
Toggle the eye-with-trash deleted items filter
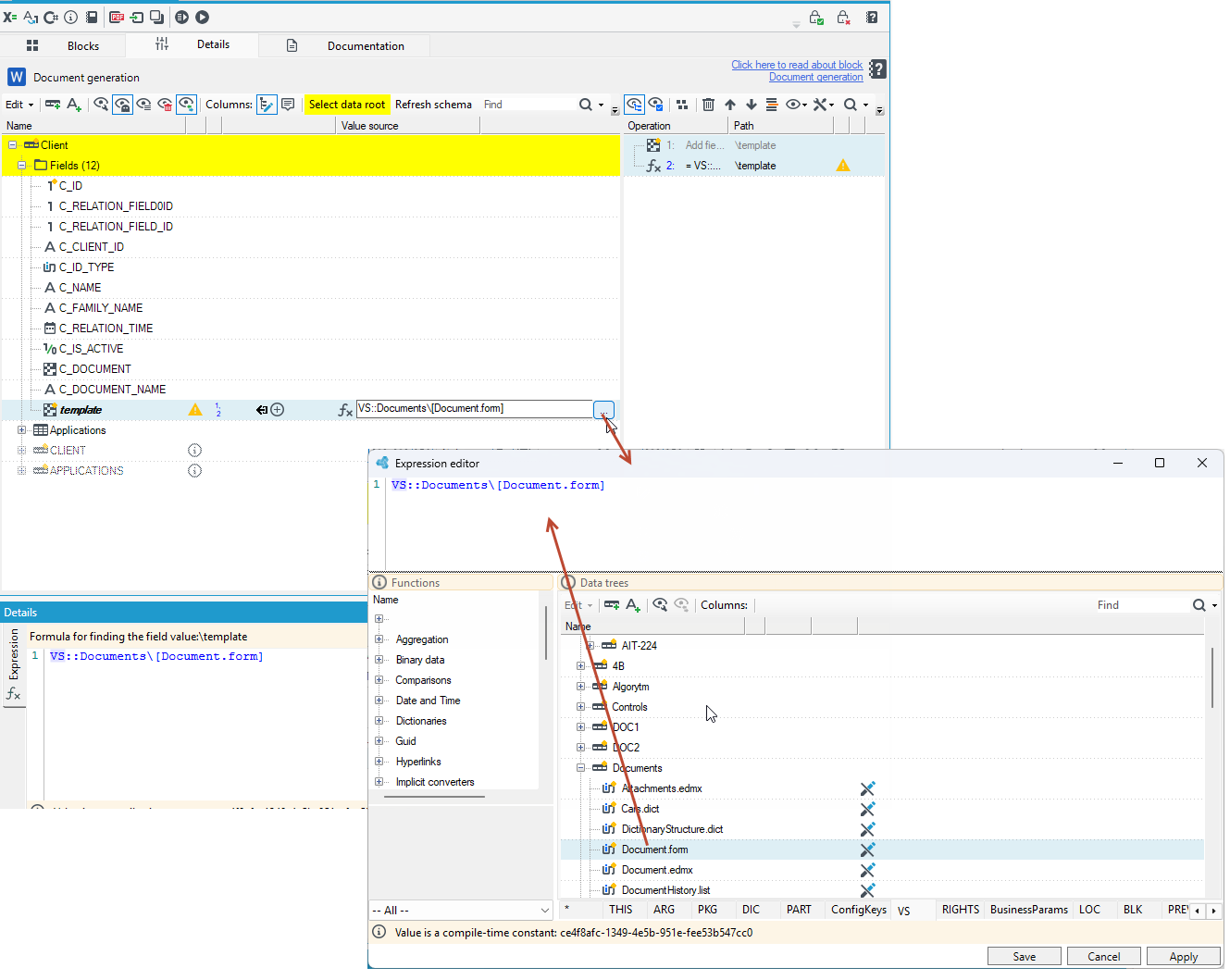(x=166, y=105)
